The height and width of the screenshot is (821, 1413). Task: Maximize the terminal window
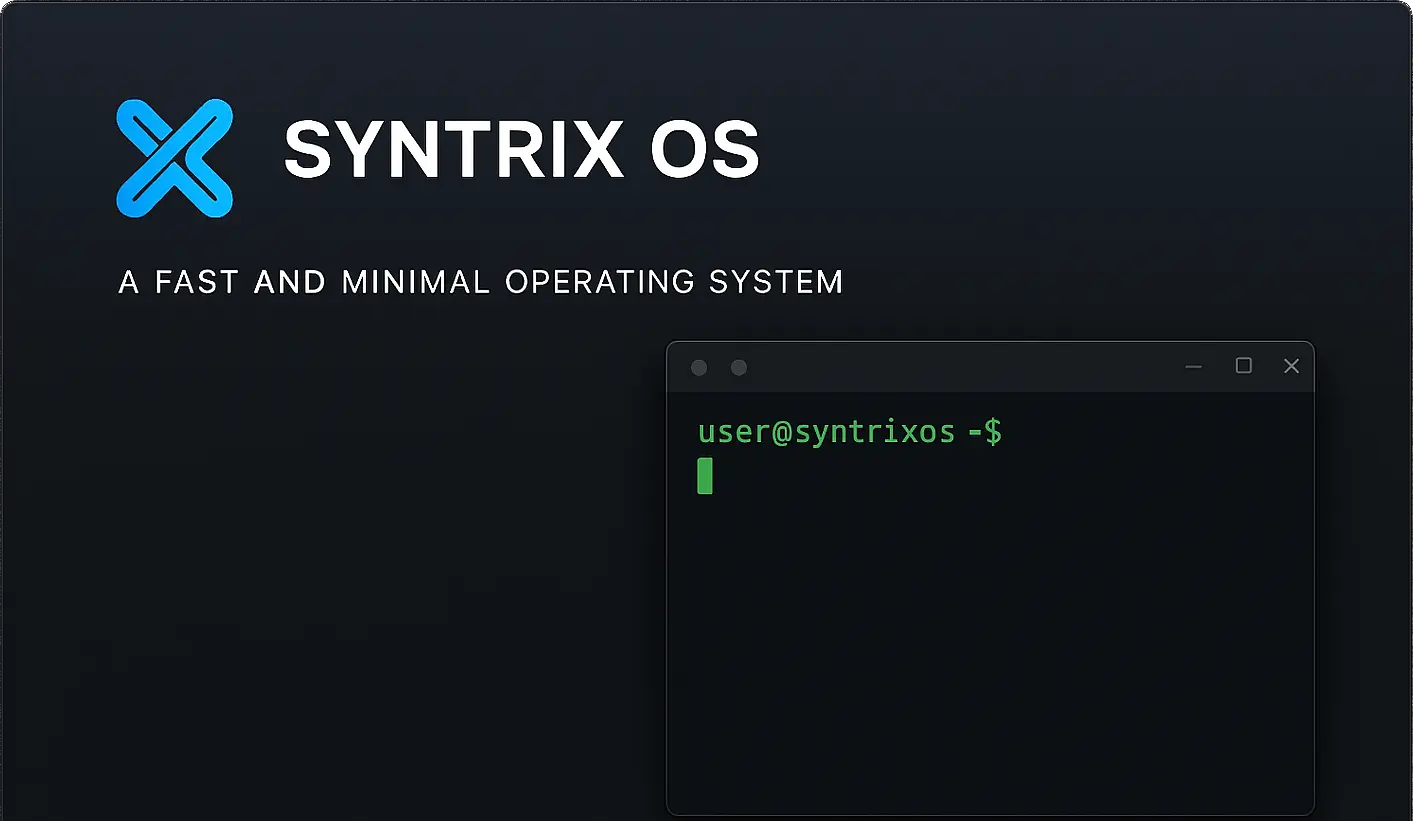pyautogui.click(x=1243, y=366)
